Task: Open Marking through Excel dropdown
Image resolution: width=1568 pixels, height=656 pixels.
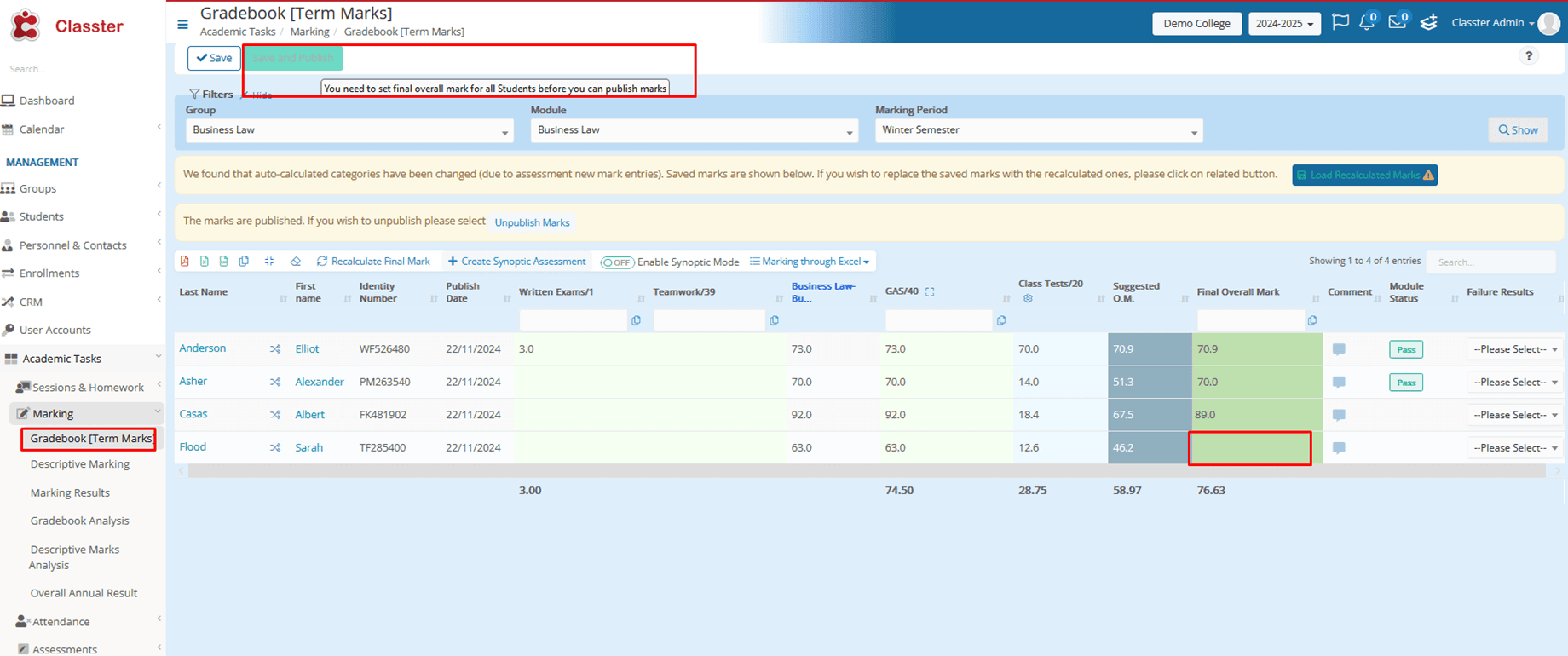Action: click(810, 262)
